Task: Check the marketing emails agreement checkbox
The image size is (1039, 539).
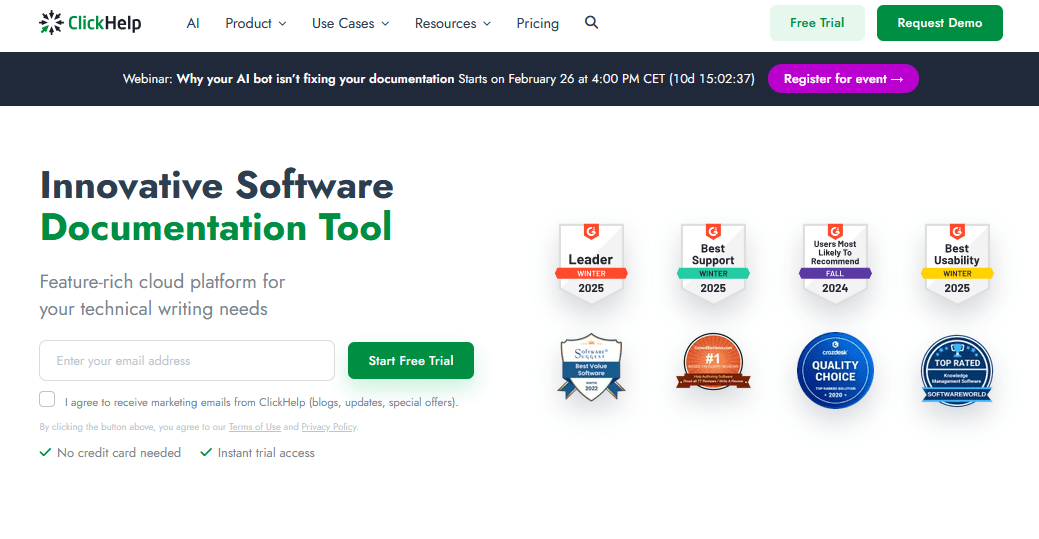Action: pos(47,399)
